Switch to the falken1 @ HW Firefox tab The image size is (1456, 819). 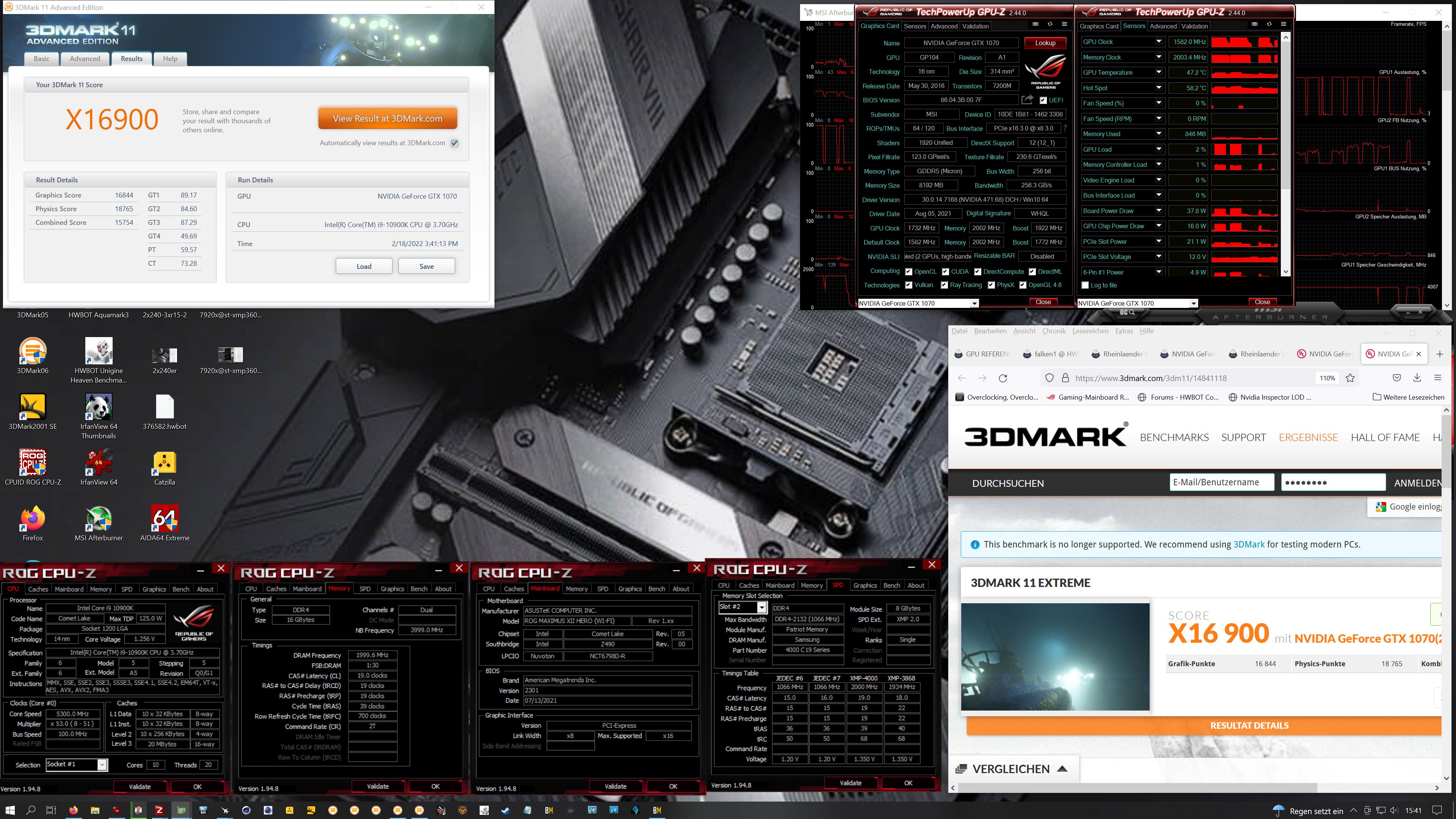coord(1051,354)
